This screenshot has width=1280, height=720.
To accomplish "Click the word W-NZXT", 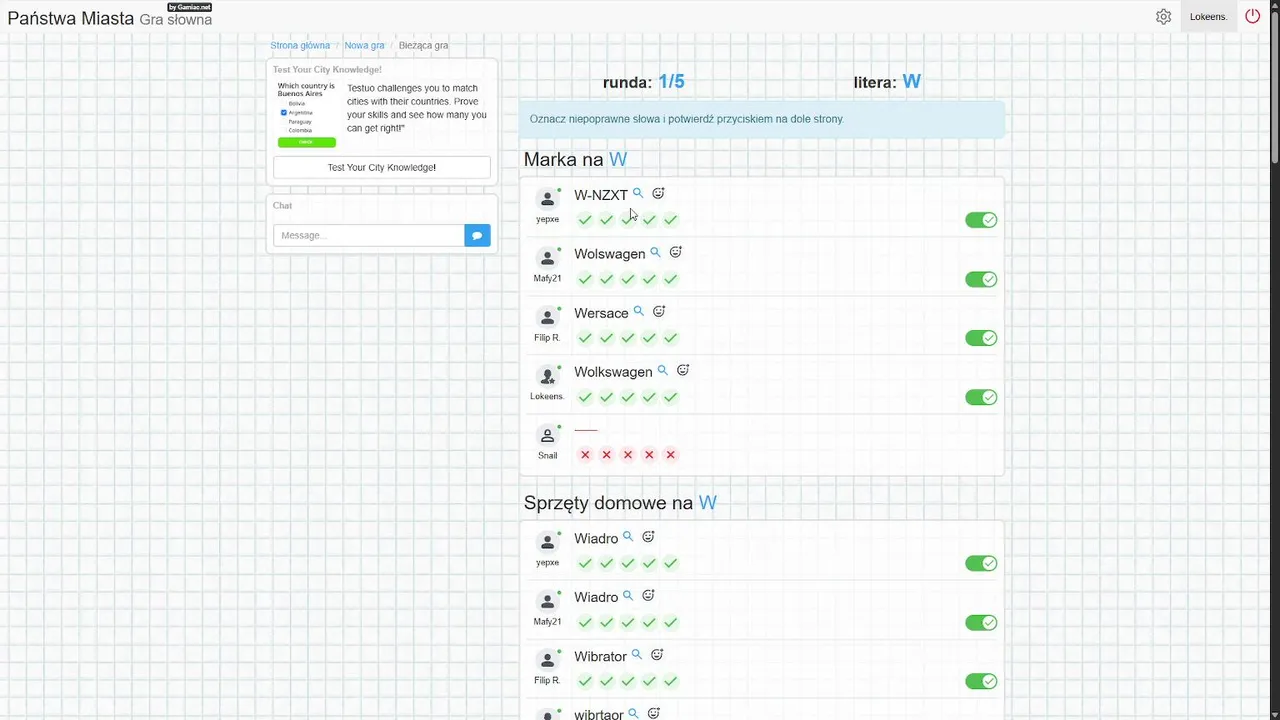I will pos(601,195).
